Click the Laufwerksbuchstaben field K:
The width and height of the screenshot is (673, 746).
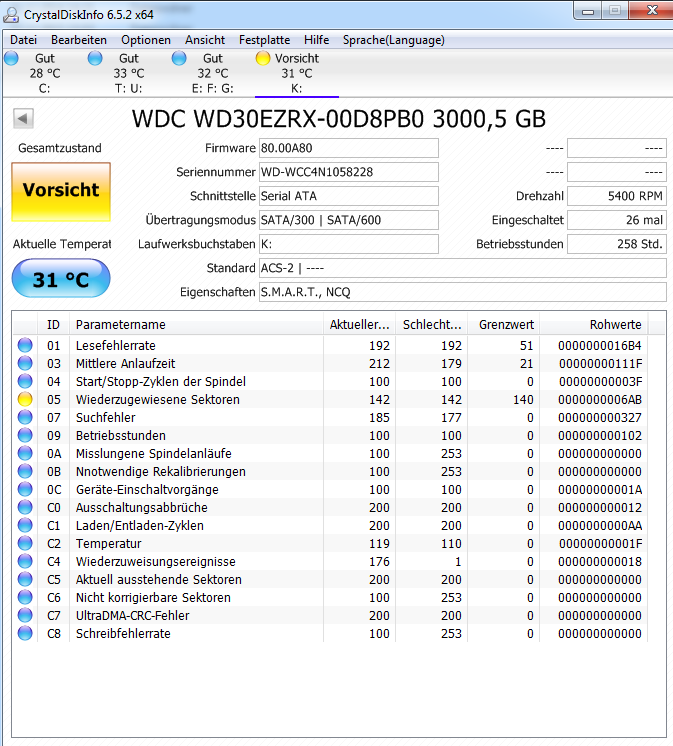[x=349, y=244]
